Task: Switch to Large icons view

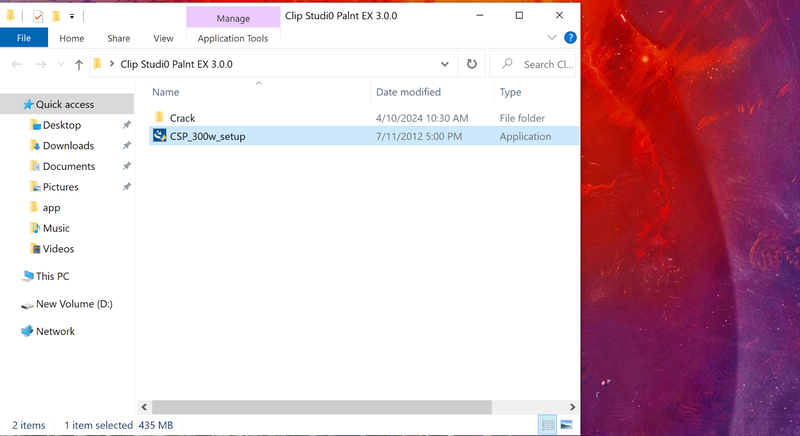Action: (x=566, y=425)
